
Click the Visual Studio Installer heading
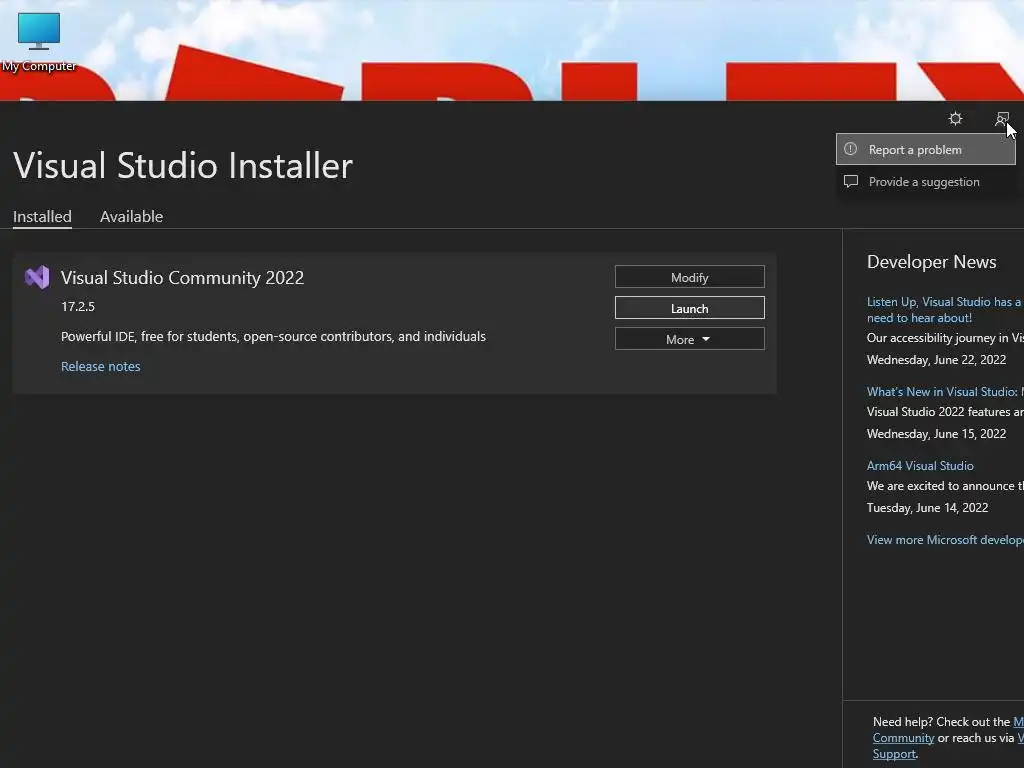[183, 165]
